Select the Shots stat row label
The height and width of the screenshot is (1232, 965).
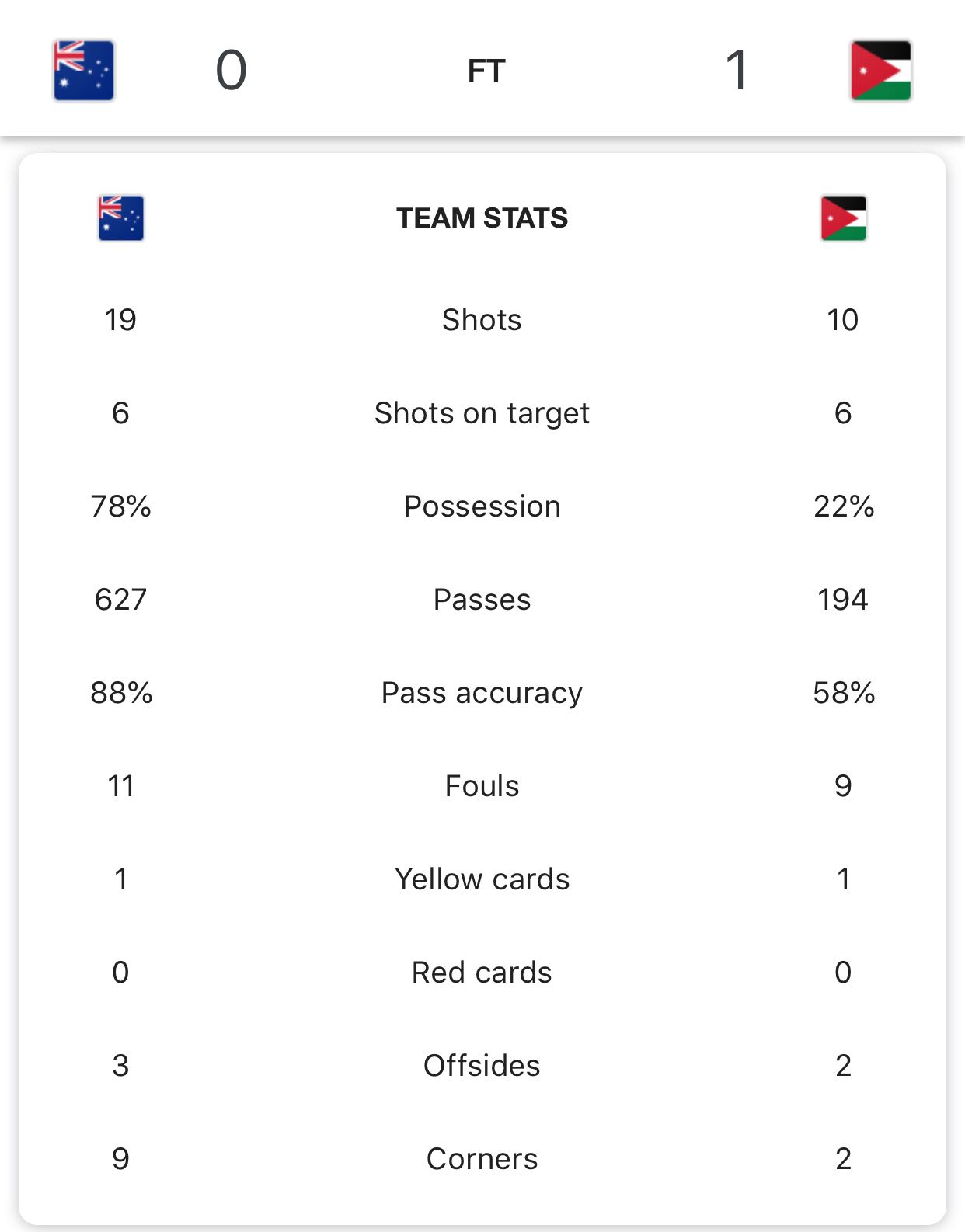pos(482,320)
